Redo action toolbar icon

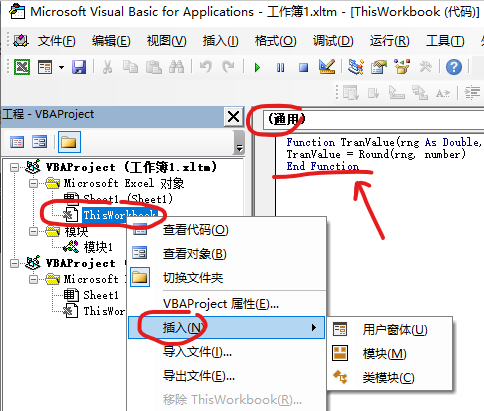[x=228, y=67]
